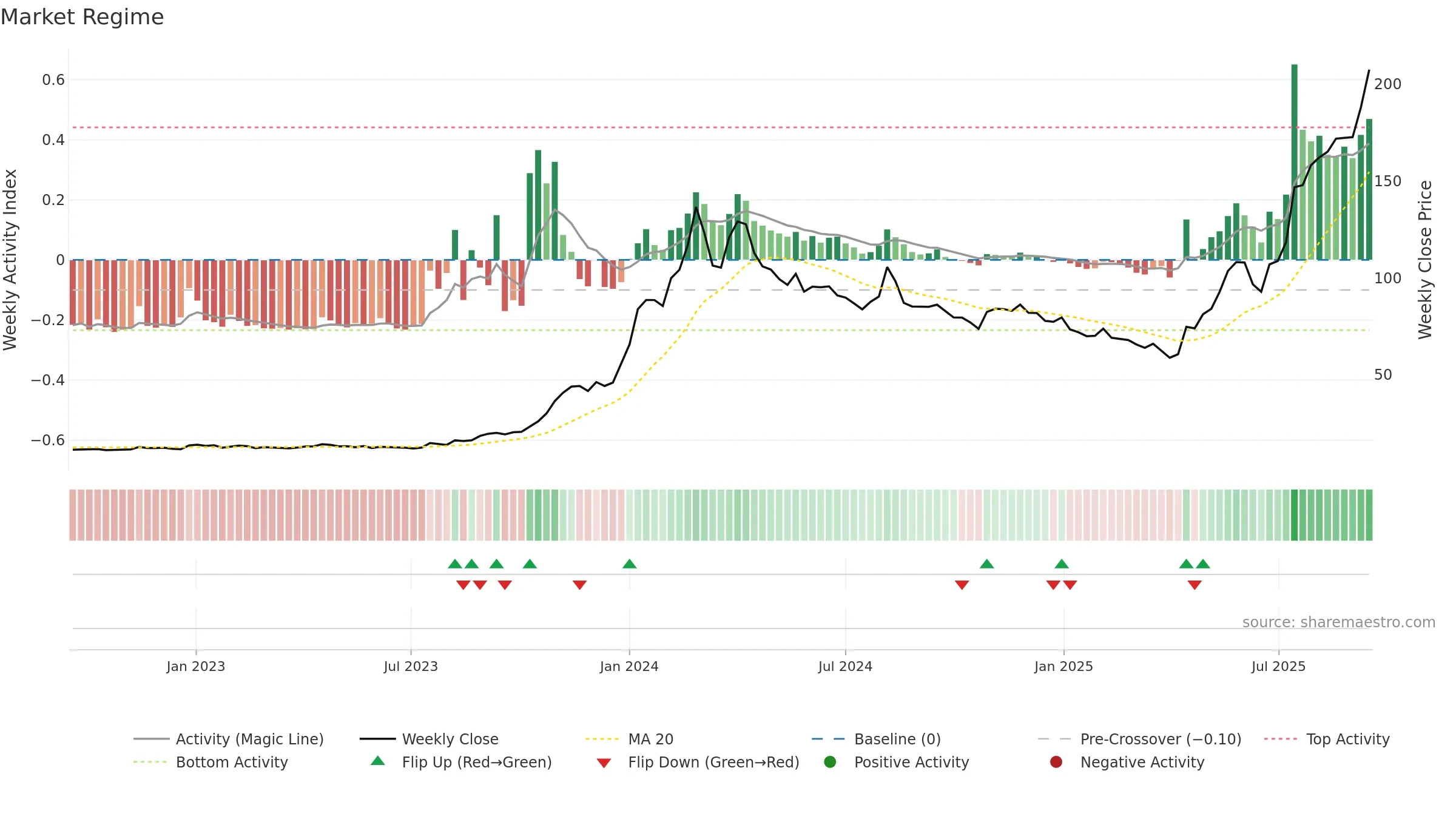Click the 200 price axis tick label

click(x=1387, y=84)
